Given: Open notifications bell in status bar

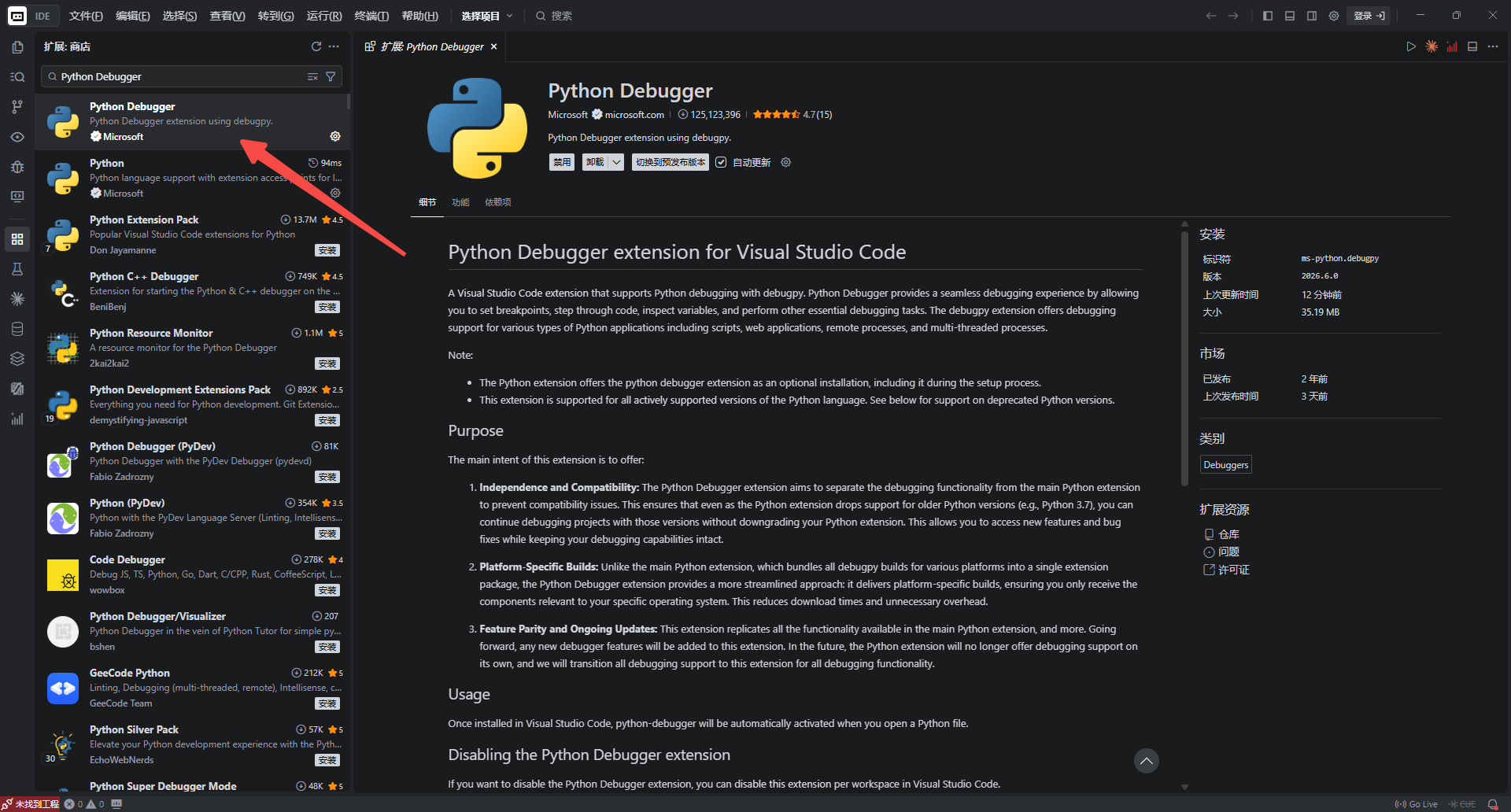Looking at the screenshot, I should tap(1493, 804).
